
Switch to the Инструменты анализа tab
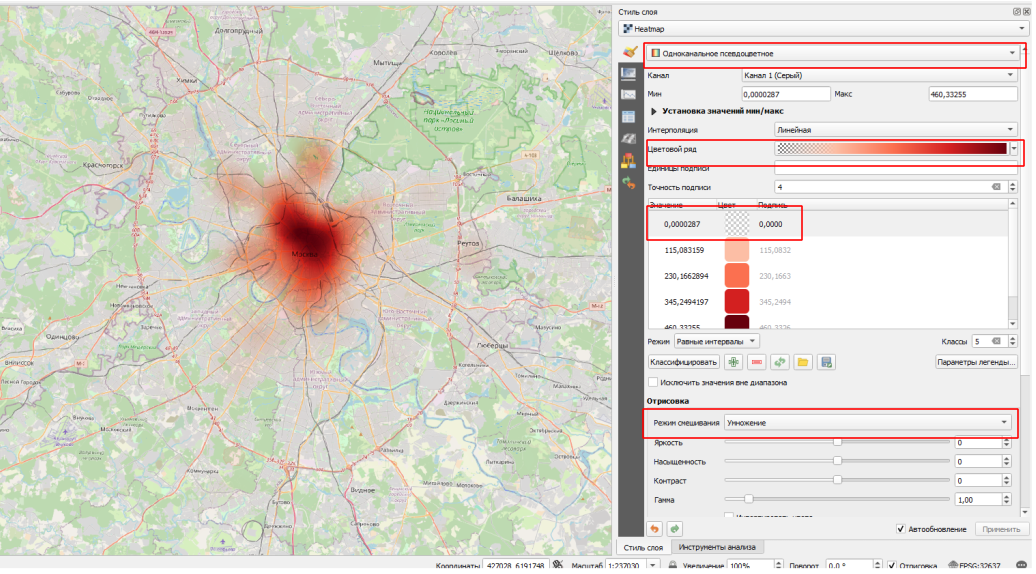click(x=717, y=548)
